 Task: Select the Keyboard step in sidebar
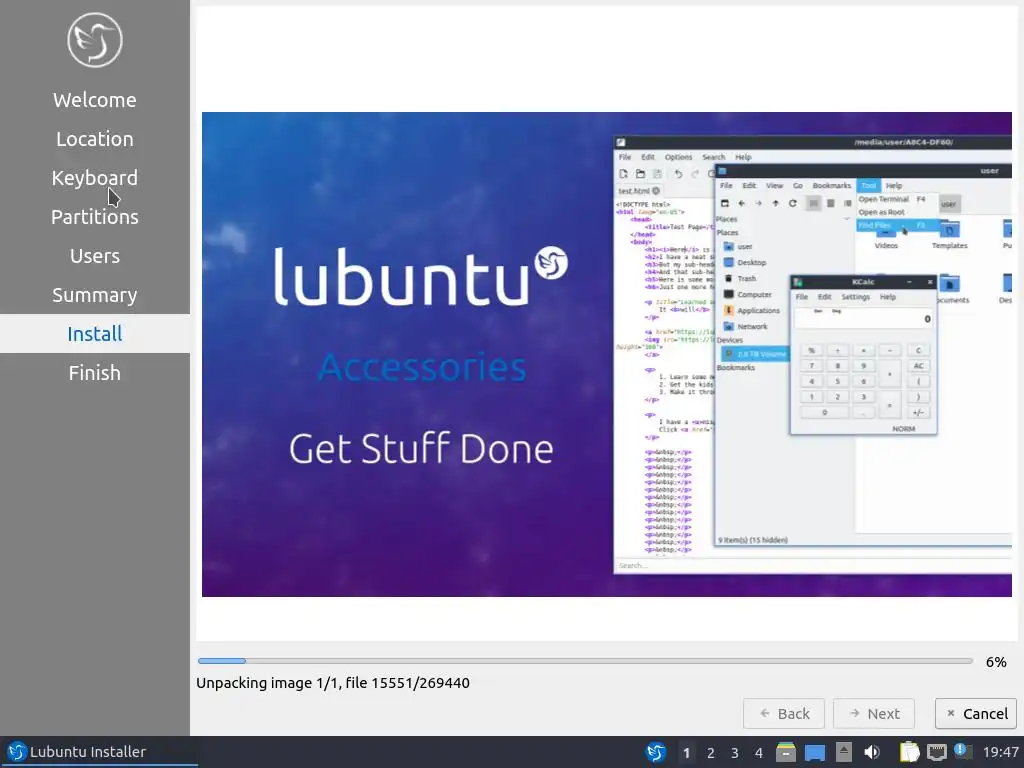click(95, 178)
